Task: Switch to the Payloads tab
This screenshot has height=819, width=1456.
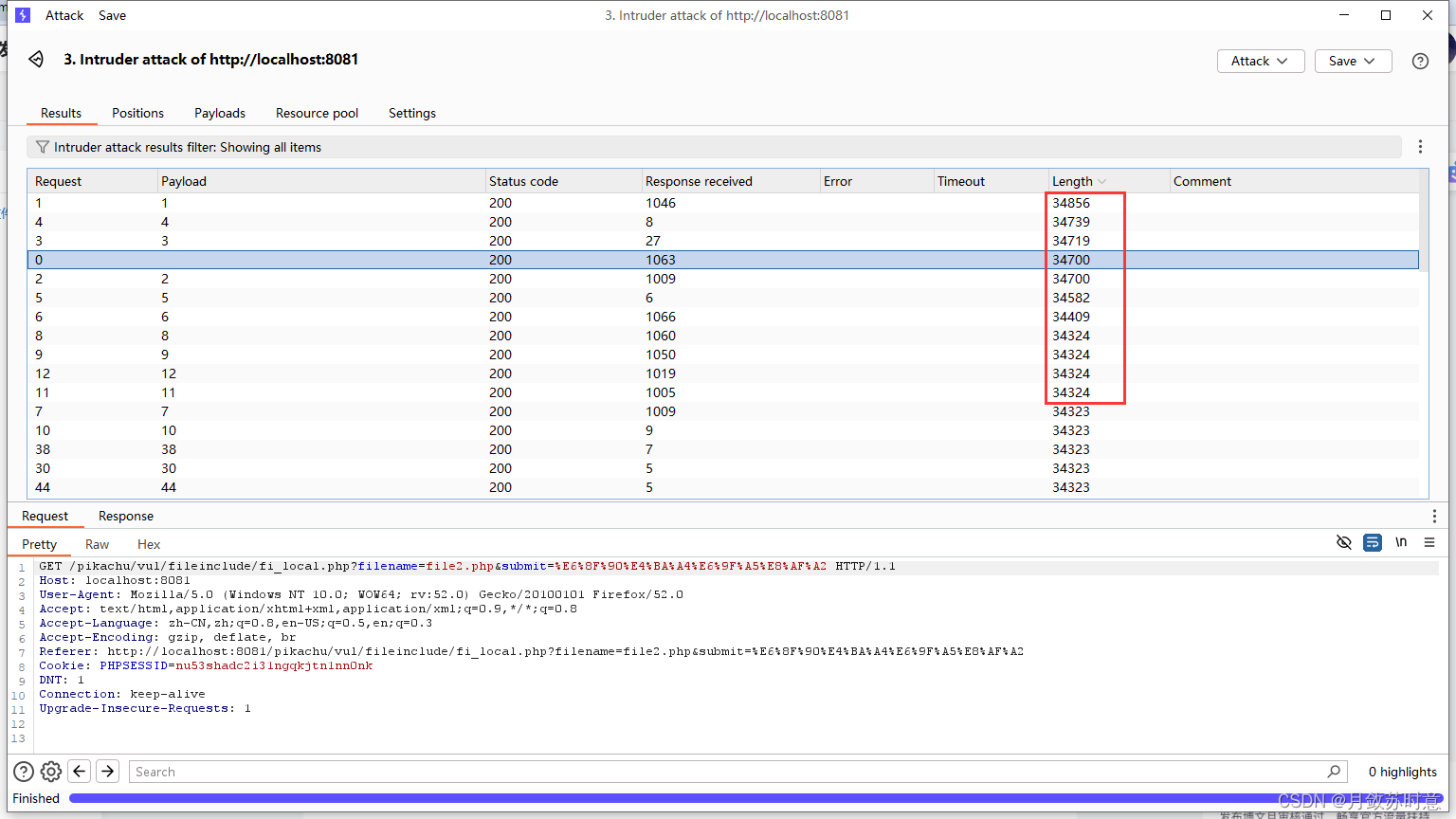Action: click(220, 113)
